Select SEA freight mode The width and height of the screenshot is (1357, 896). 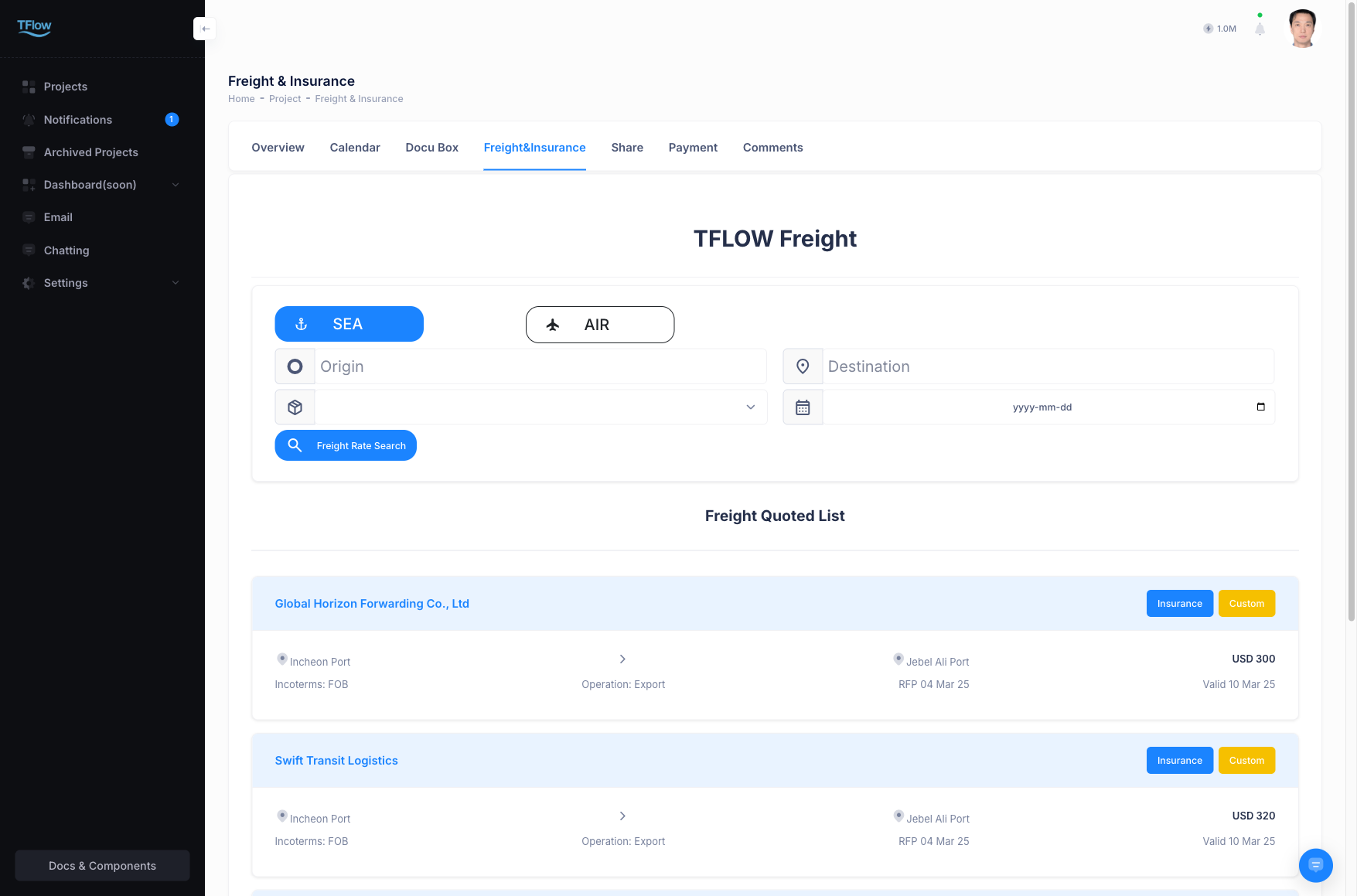pos(349,324)
